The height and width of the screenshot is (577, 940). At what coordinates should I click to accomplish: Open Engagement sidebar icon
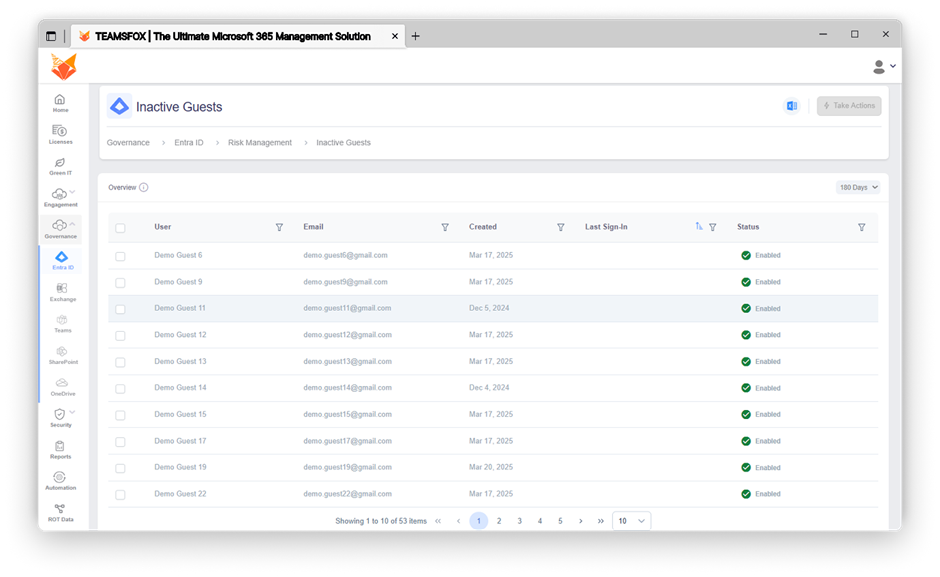point(59,194)
